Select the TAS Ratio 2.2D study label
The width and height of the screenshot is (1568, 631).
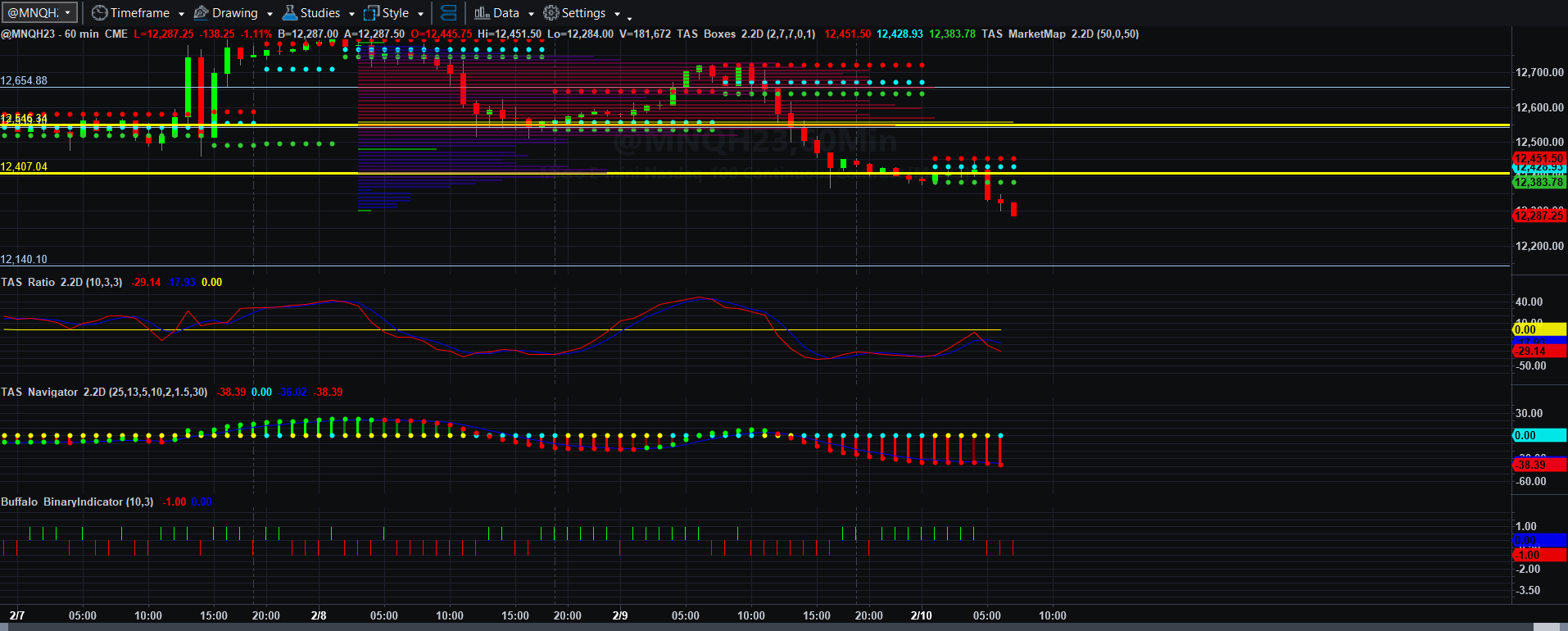coord(61,282)
